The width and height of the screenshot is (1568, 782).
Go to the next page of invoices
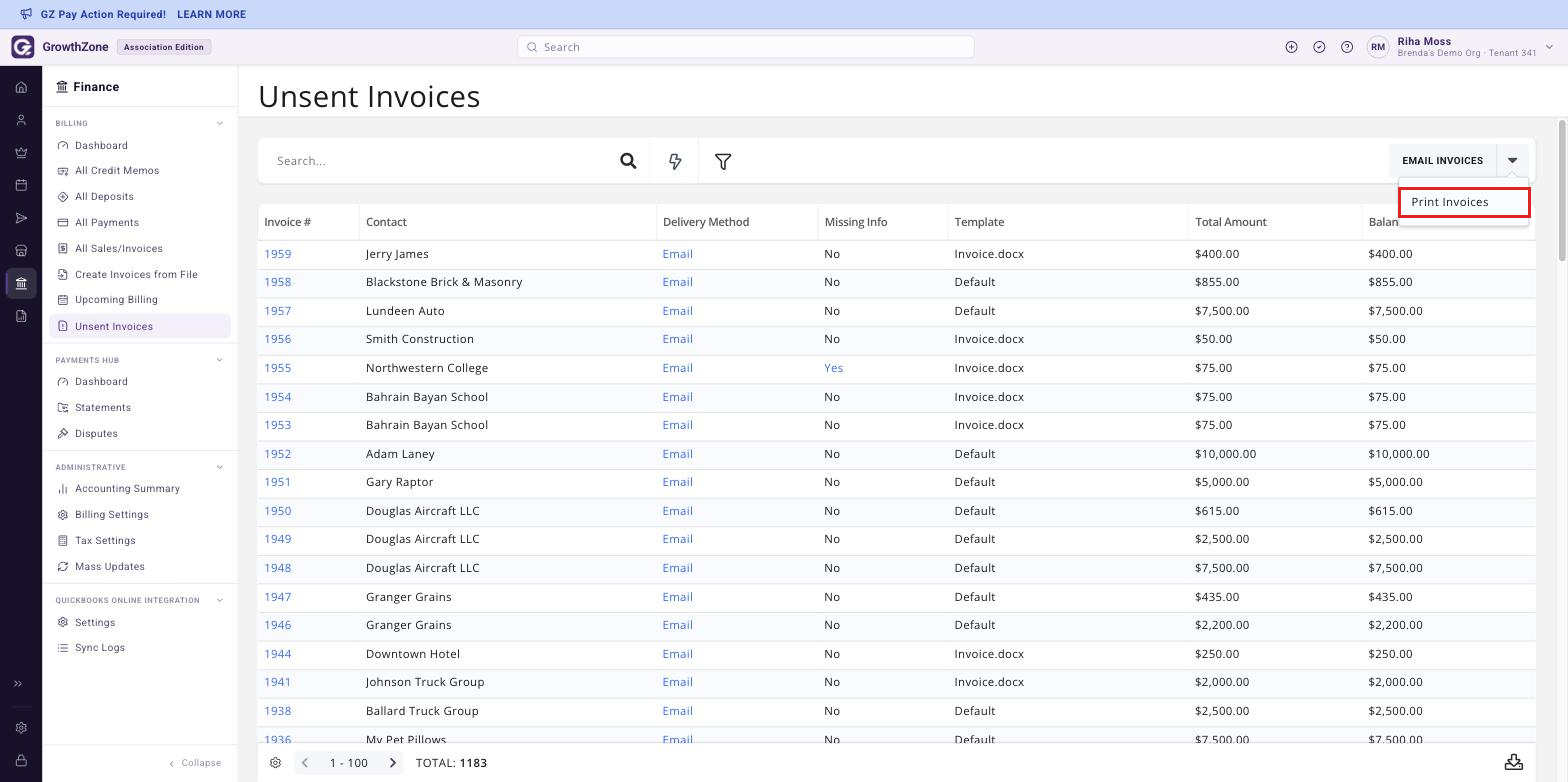(393, 763)
